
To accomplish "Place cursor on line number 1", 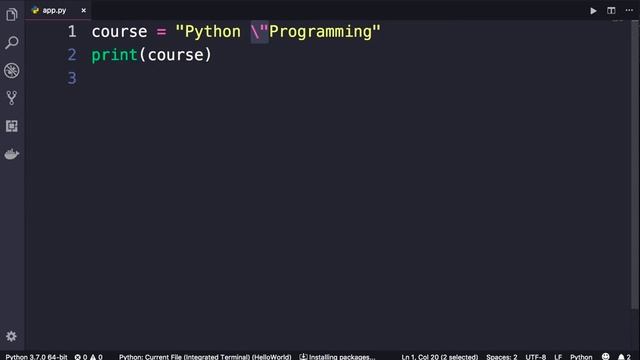I will point(72,31).
